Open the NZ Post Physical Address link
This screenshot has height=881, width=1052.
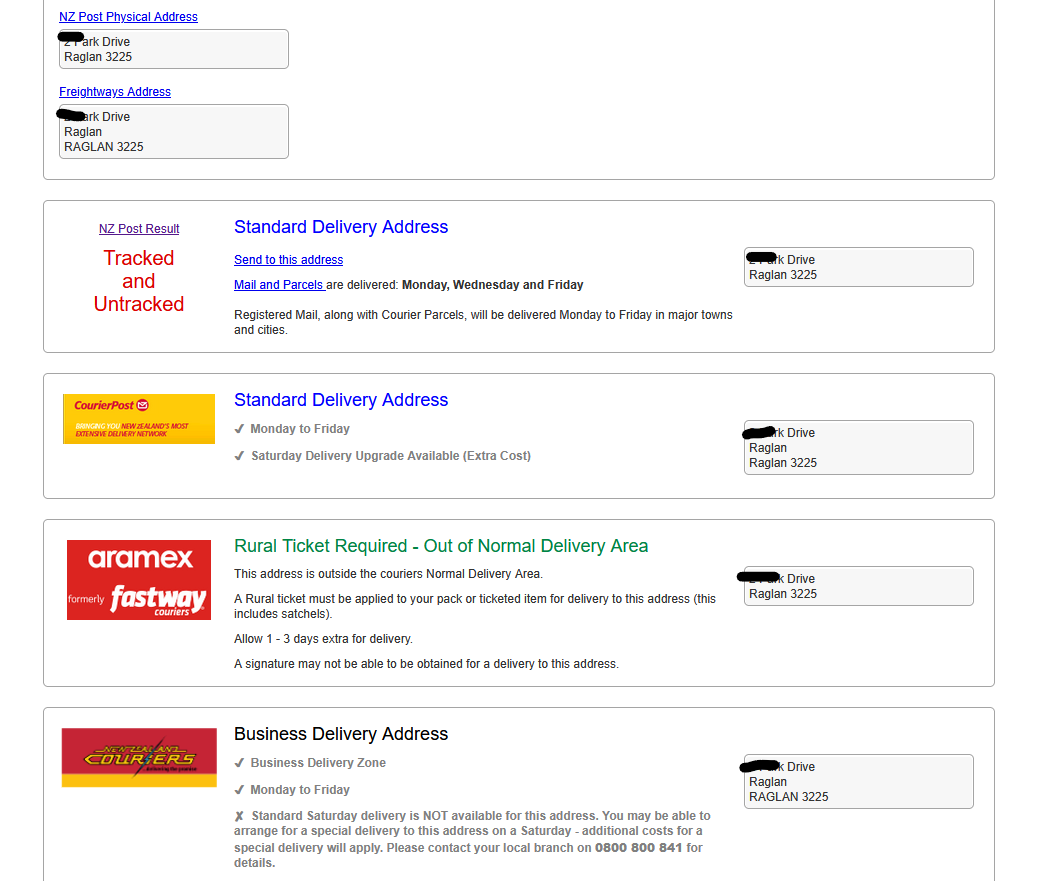click(128, 17)
